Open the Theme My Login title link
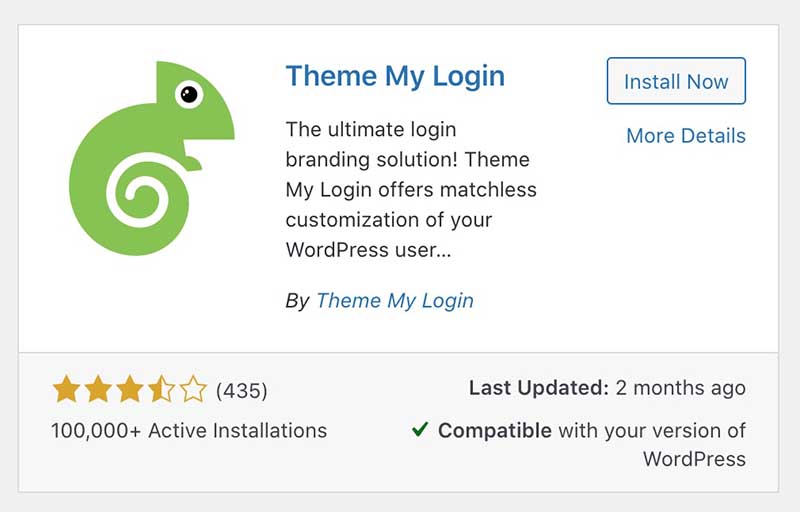 395,76
